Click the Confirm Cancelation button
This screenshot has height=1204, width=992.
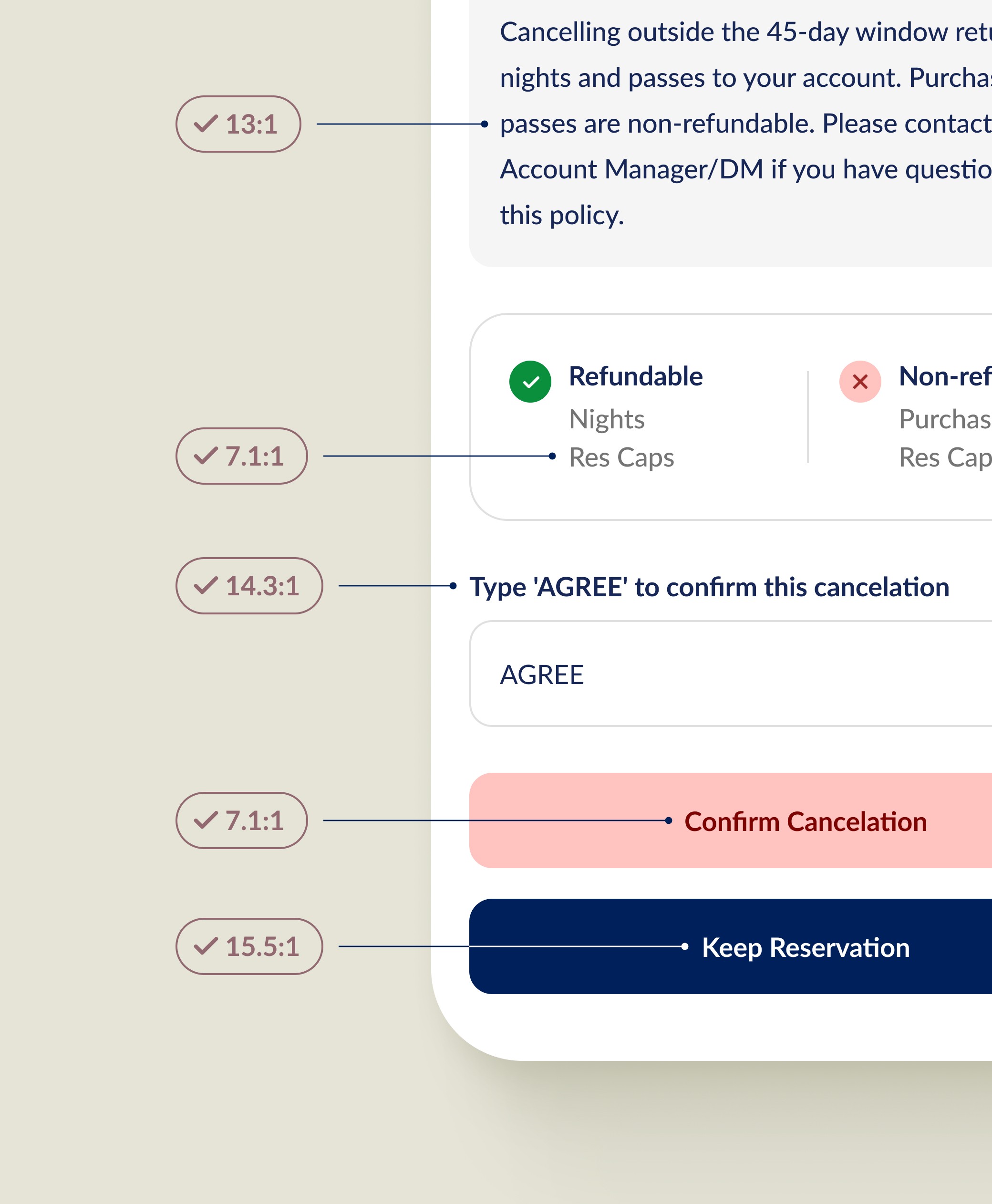pyautogui.click(x=730, y=820)
